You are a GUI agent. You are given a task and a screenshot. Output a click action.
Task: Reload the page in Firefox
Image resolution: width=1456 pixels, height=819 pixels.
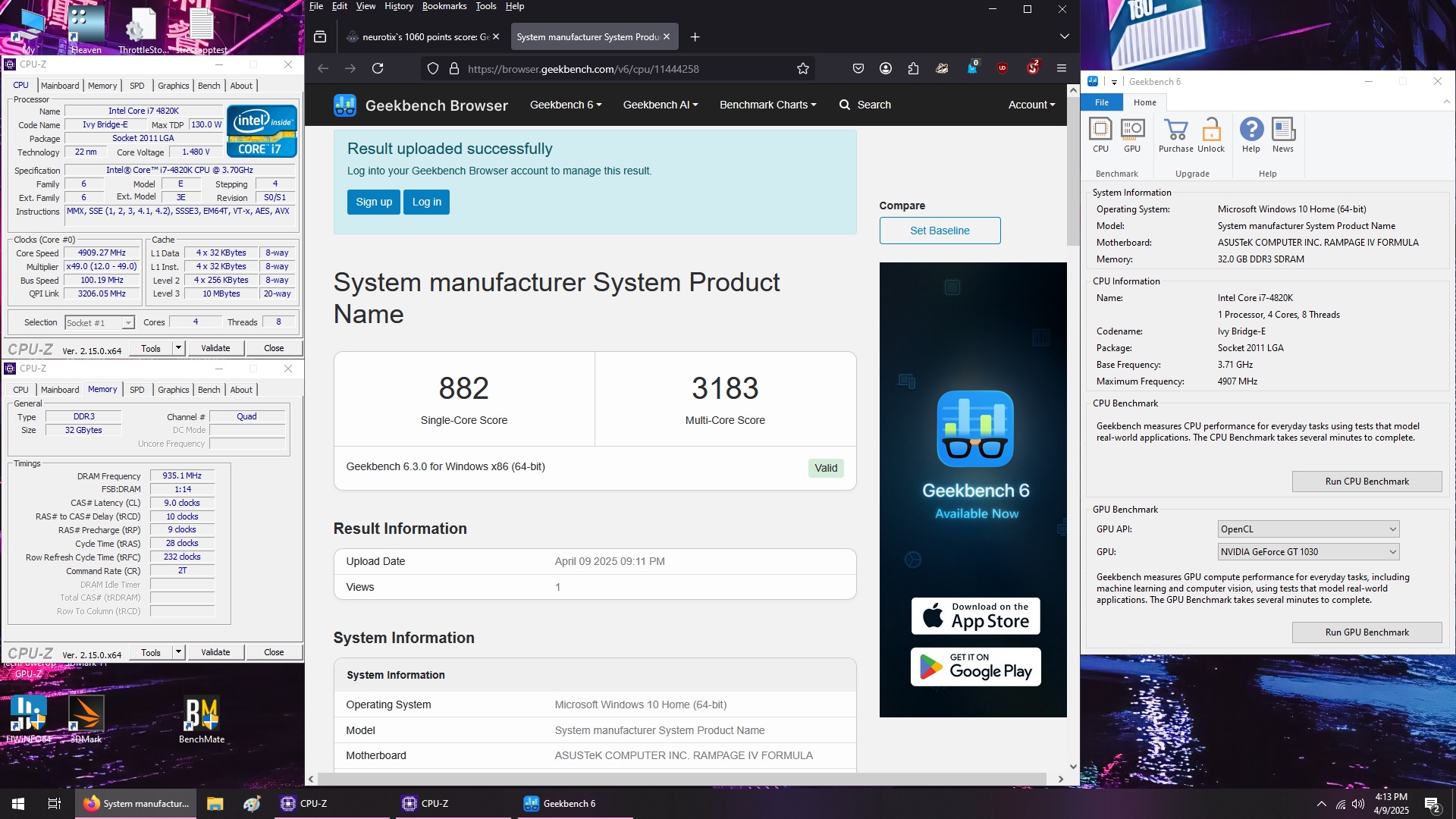[378, 68]
